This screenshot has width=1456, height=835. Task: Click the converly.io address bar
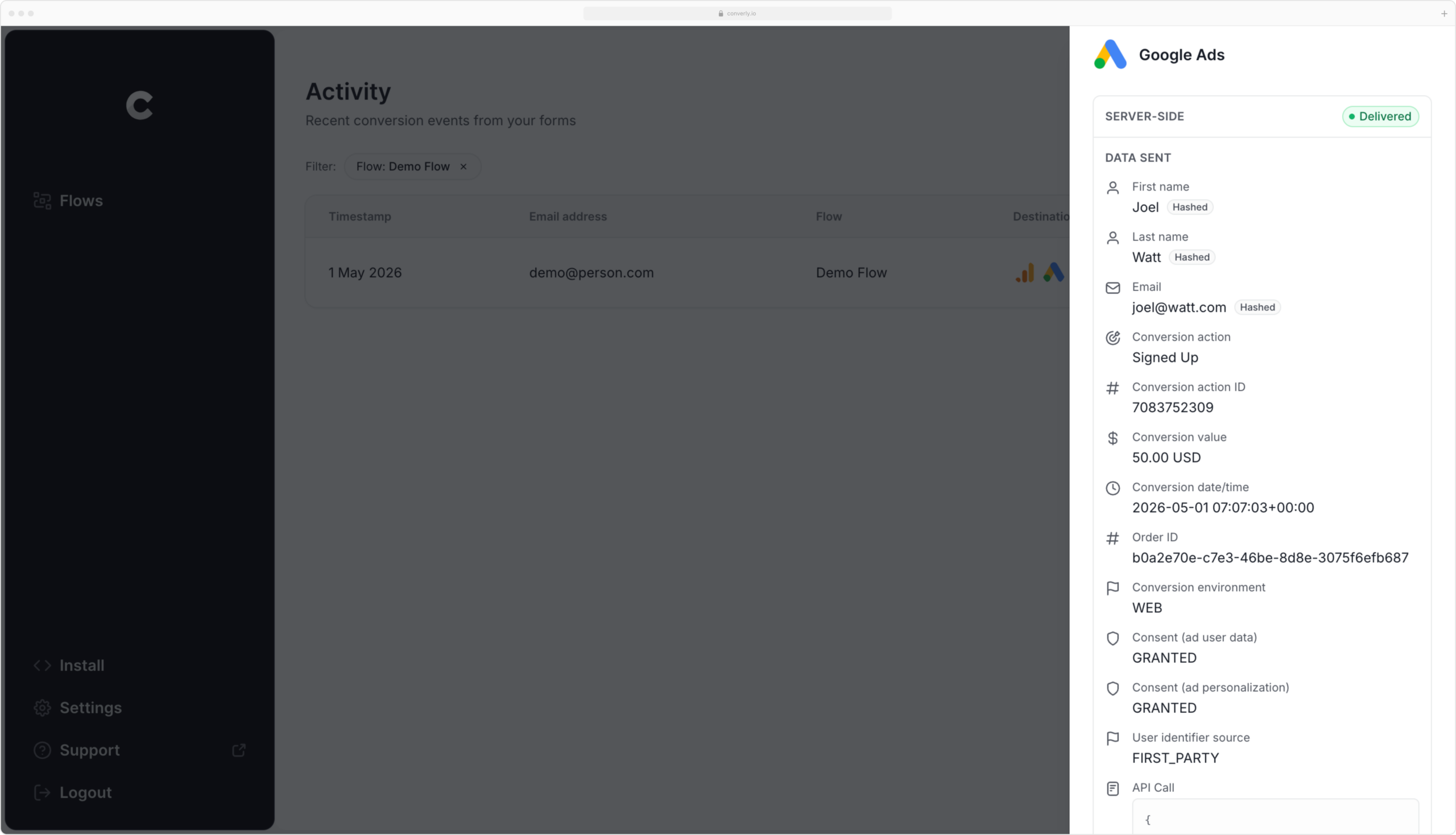click(737, 13)
